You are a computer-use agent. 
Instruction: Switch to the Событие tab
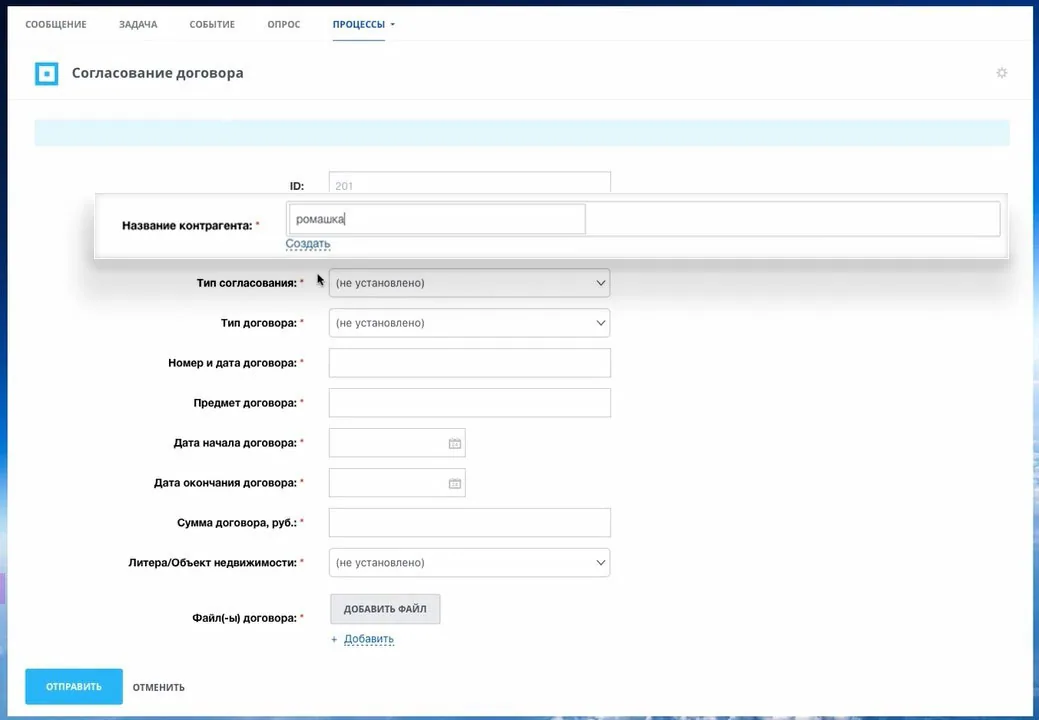(x=212, y=25)
